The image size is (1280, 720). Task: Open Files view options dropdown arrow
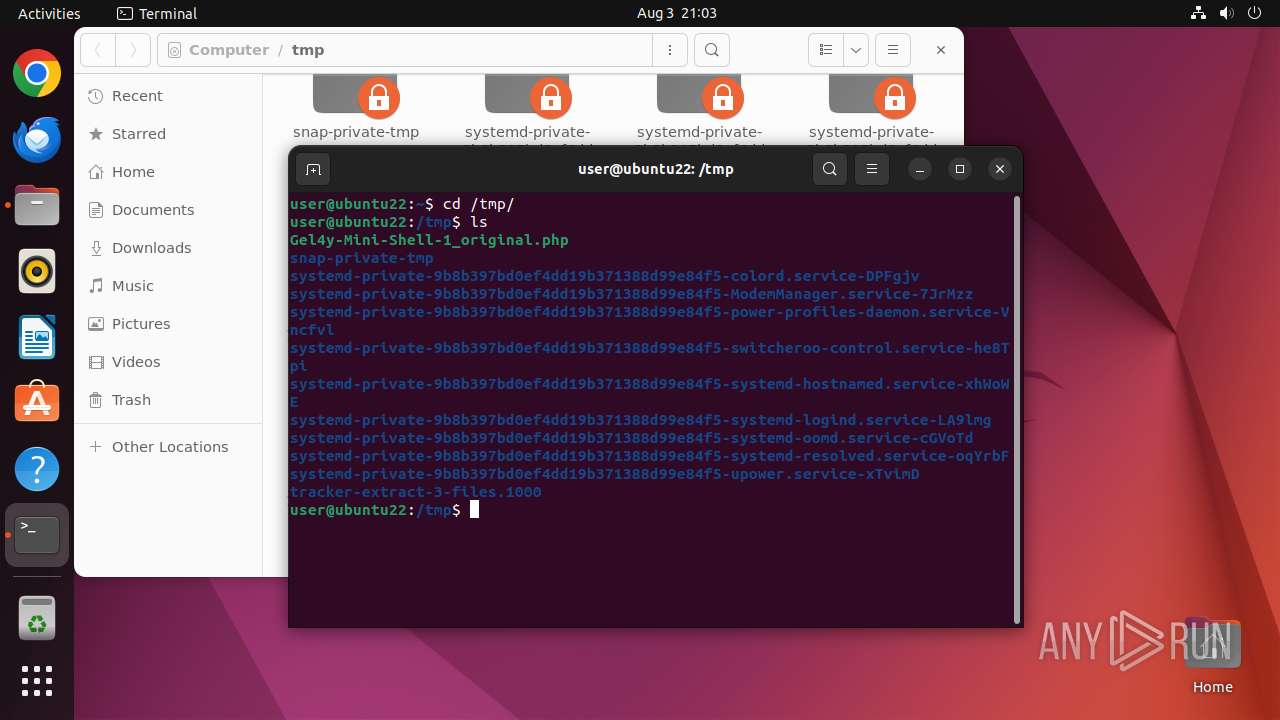click(x=856, y=50)
